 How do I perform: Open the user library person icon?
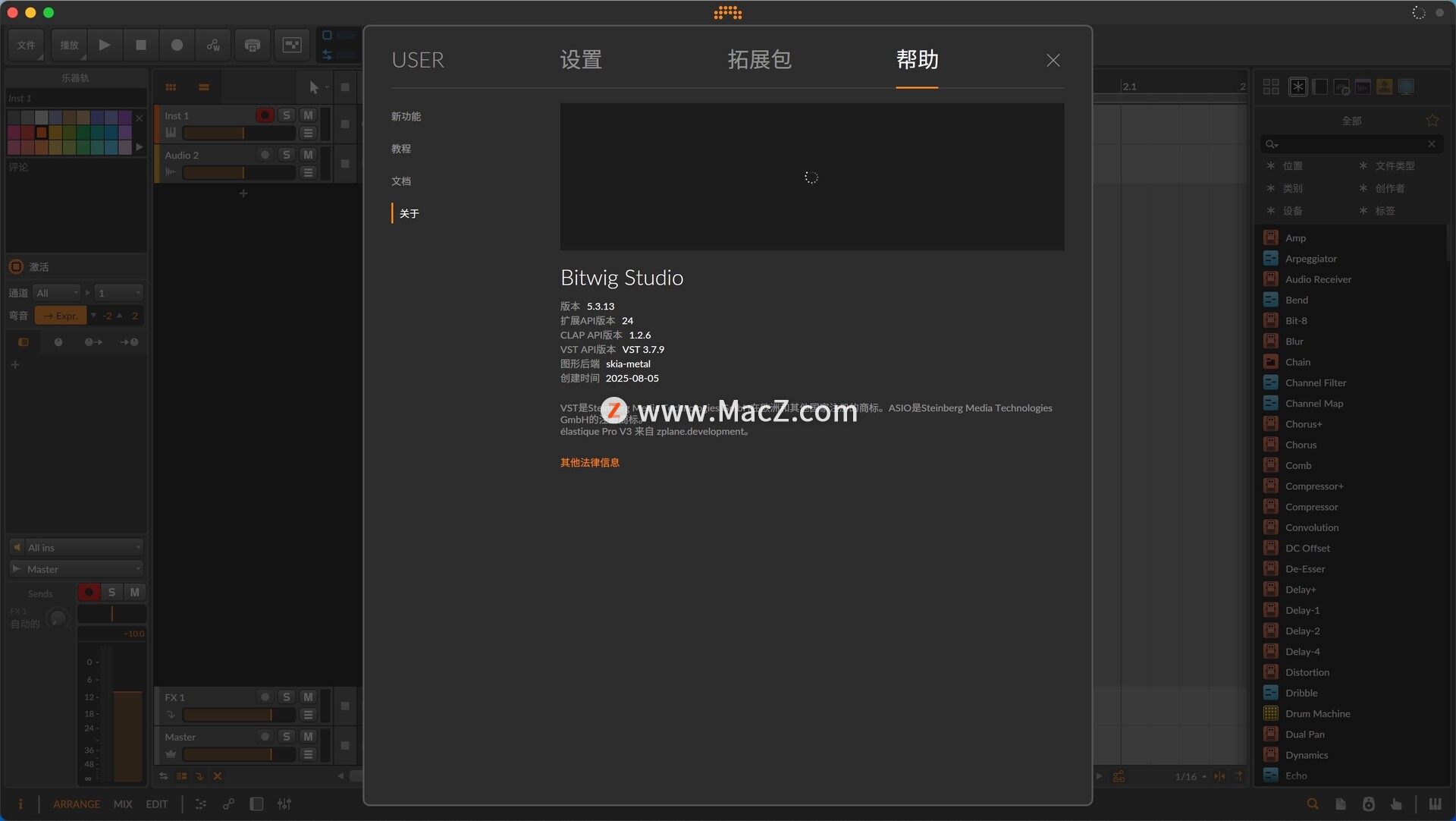(1384, 87)
